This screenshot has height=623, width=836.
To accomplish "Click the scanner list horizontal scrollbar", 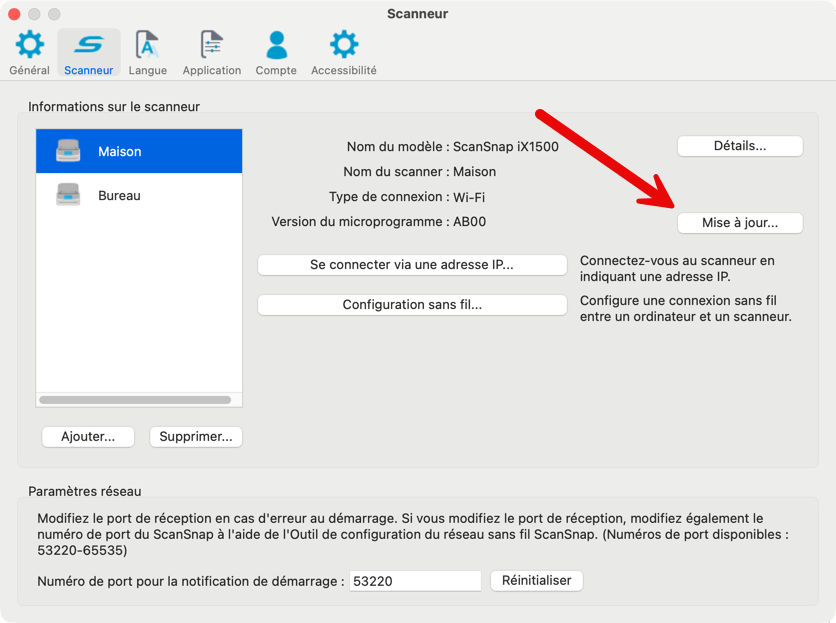I will [x=135, y=400].
